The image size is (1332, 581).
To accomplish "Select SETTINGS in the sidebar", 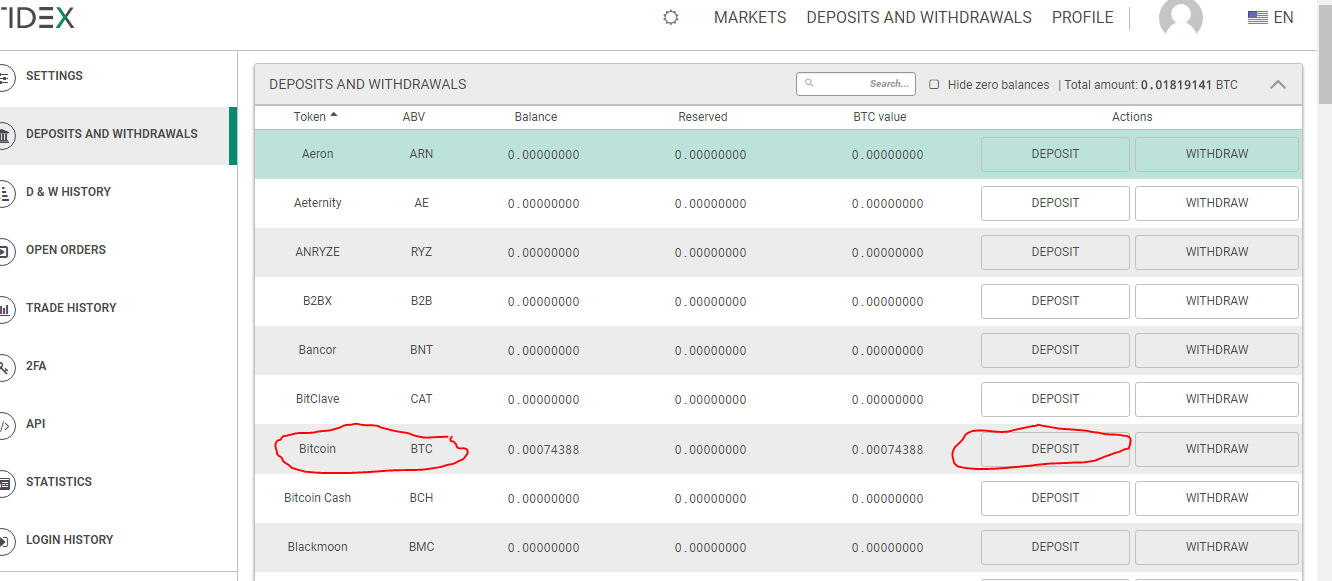I will [x=54, y=76].
